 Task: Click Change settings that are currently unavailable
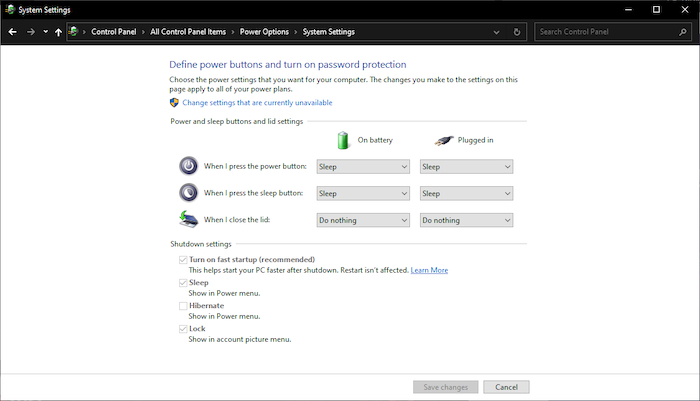click(257, 103)
